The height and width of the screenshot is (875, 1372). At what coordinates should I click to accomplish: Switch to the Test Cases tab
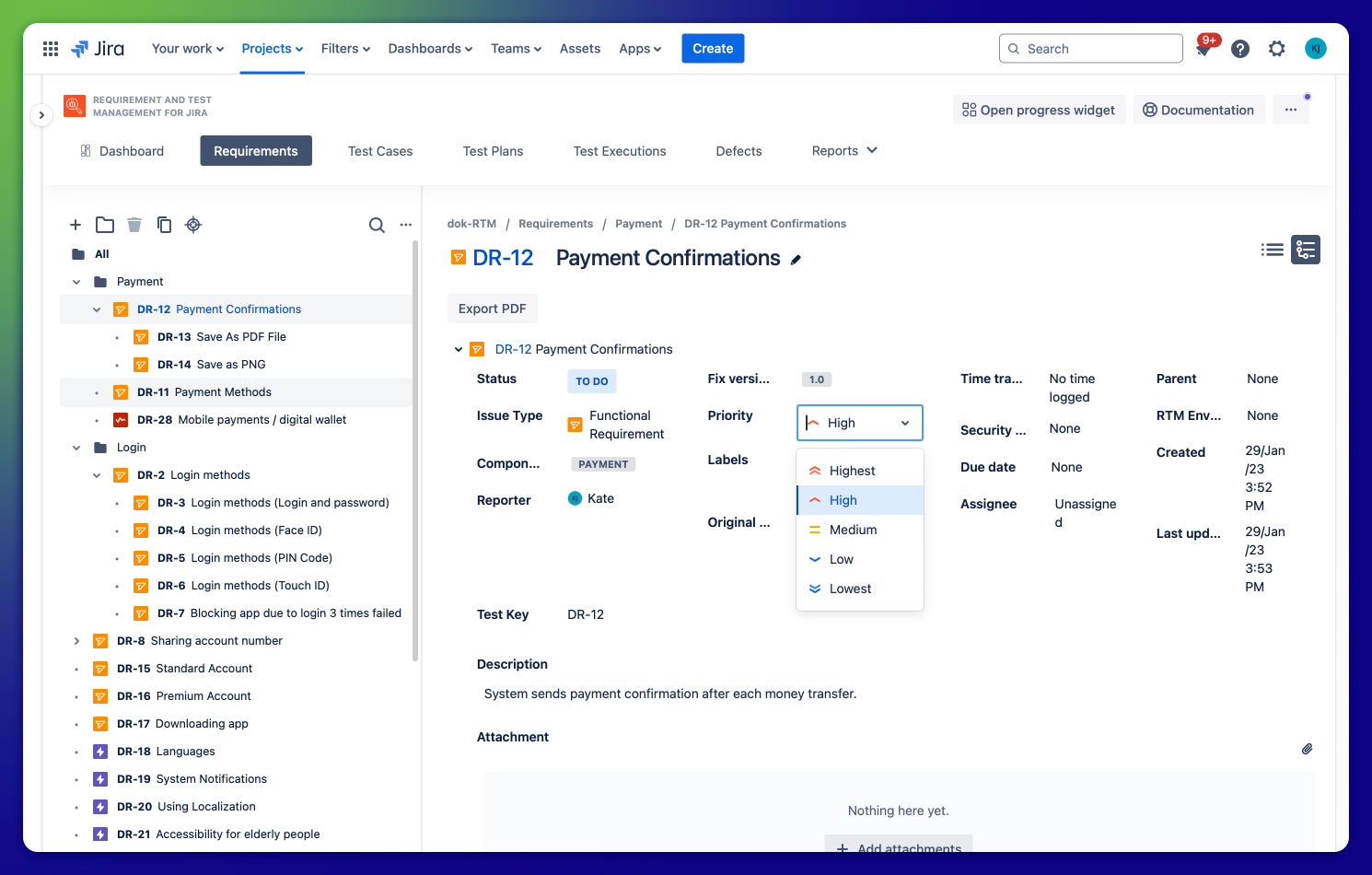(379, 150)
